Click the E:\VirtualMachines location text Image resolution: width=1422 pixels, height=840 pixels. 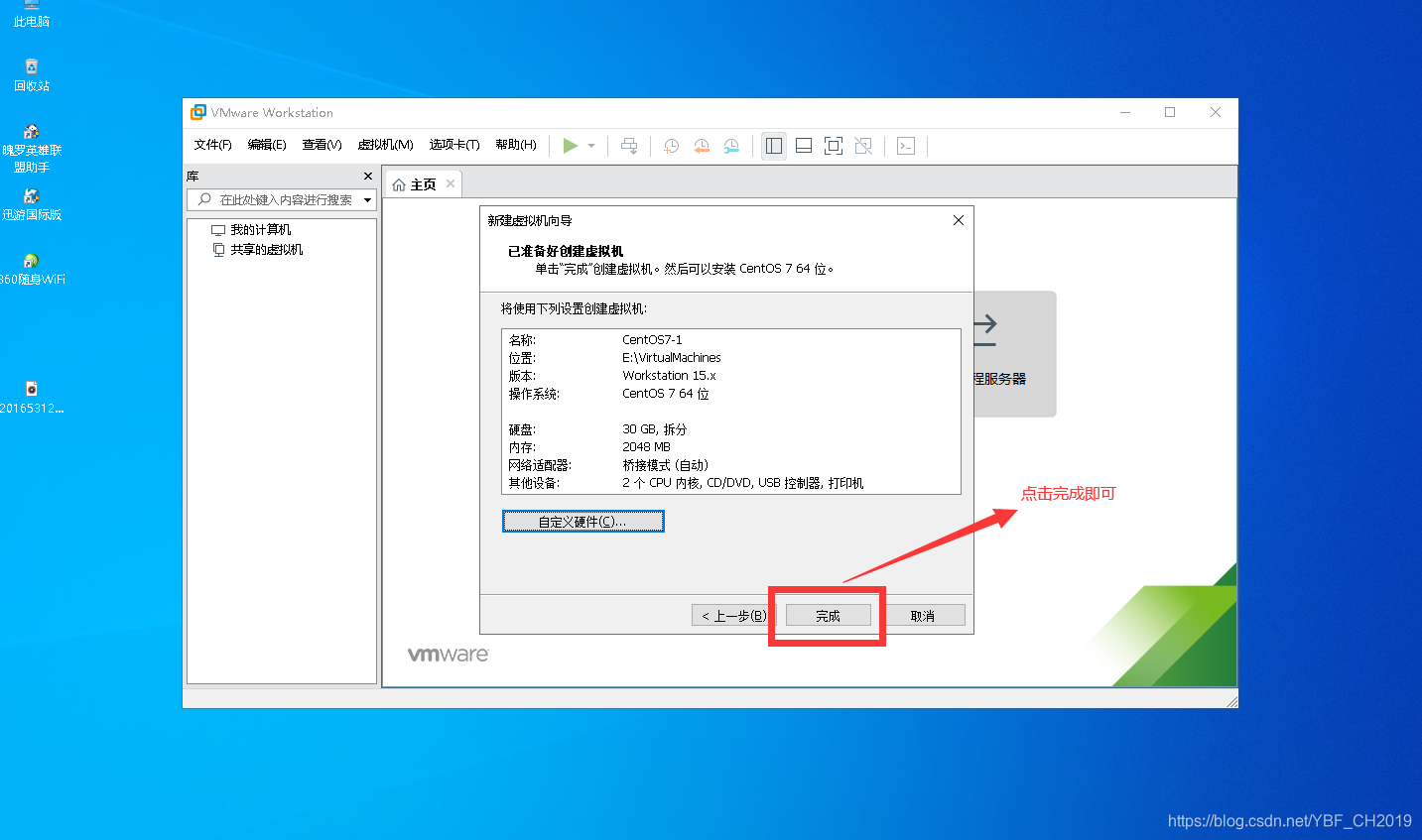pyautogui.click(x=672, y=358)
